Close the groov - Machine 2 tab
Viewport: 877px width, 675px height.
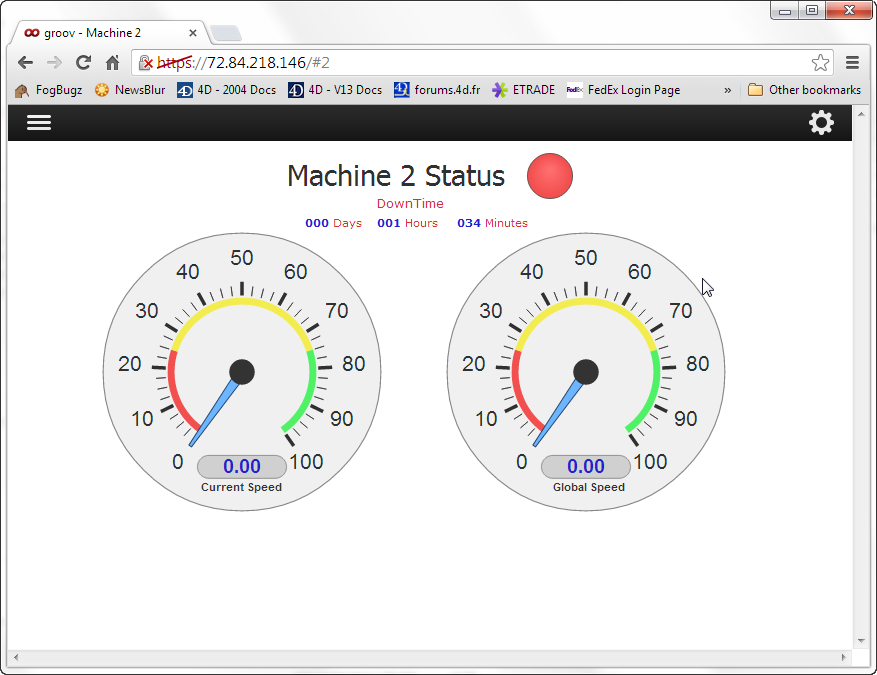click(193, 33)
